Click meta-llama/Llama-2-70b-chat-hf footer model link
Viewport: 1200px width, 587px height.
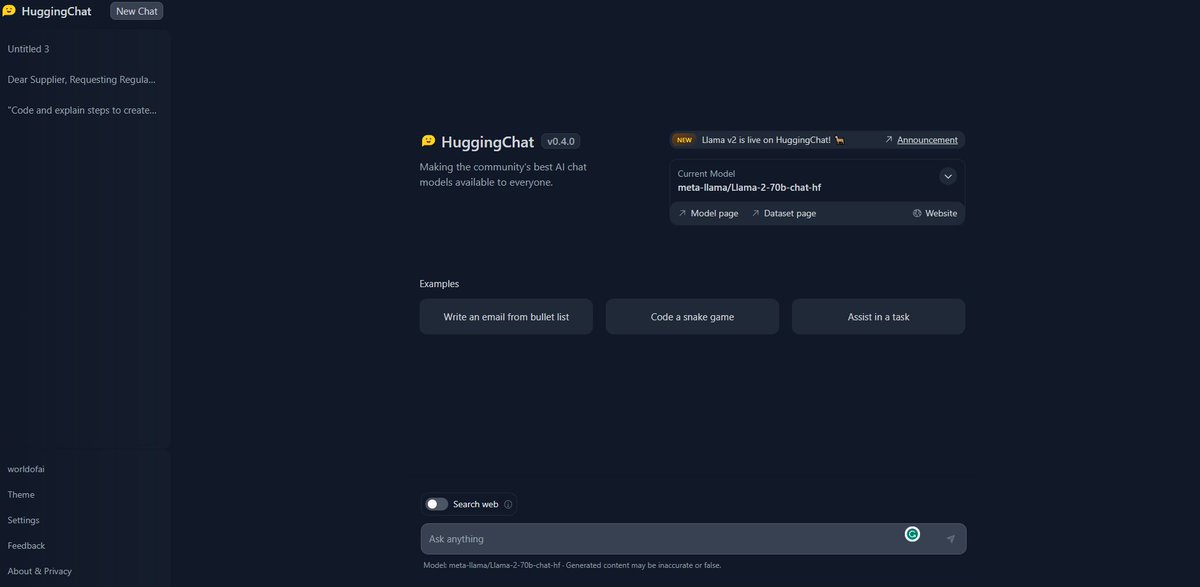(505, 565)
